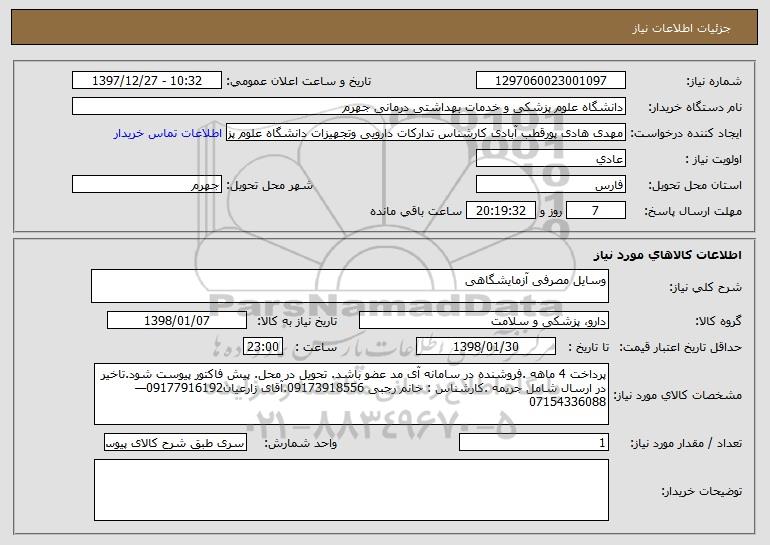Open the buyer contact info link (اطلاعات تماس خریدار)
Screen dimensions: 770x545
point(168,133)
